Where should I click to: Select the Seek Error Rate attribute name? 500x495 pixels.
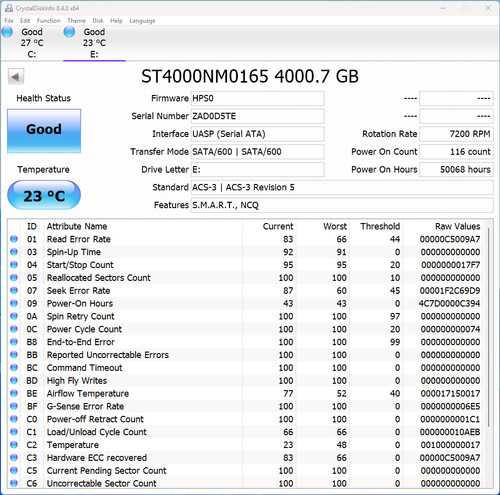[x=78, y=291]
